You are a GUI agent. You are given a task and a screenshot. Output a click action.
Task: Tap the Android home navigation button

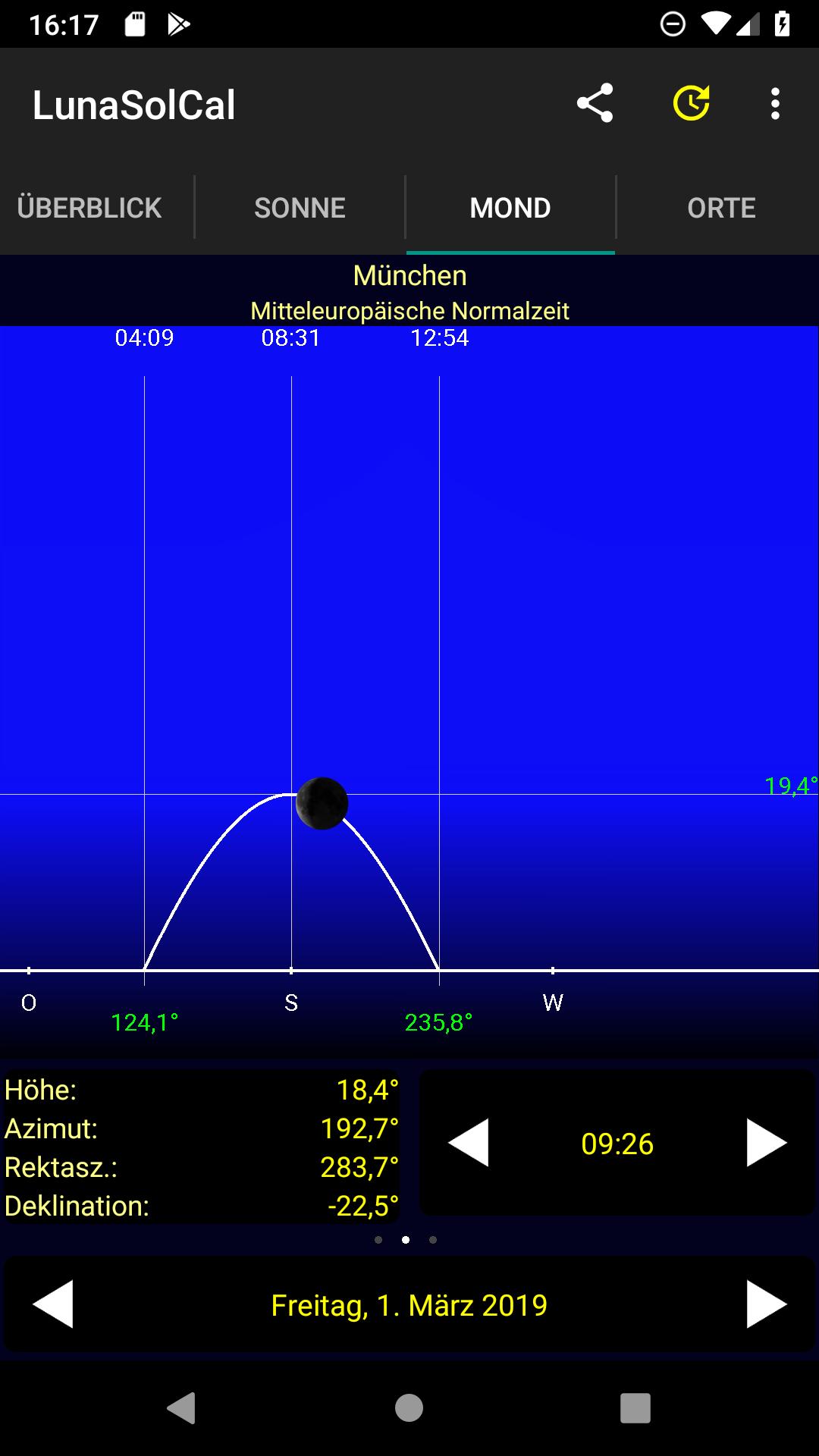pyautogui.click(x=409, y=1408)
